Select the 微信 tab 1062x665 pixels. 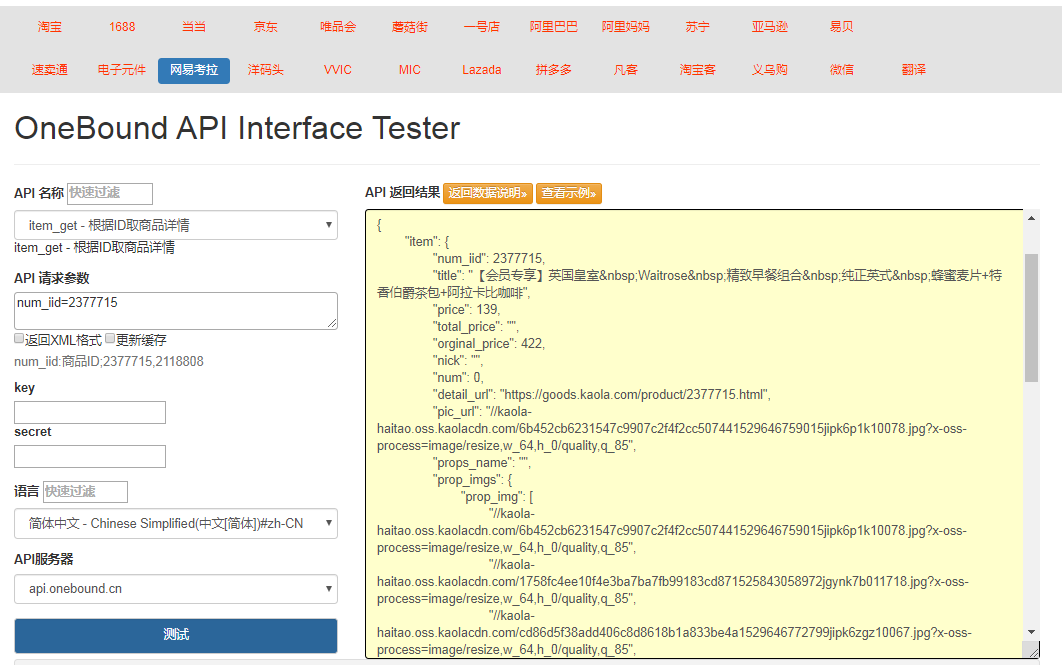(x=842, y=70)
